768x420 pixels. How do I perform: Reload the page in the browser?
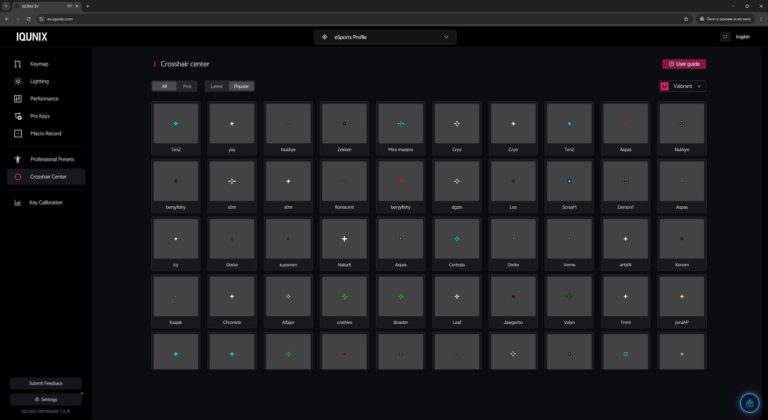click(x=28, y=19)
